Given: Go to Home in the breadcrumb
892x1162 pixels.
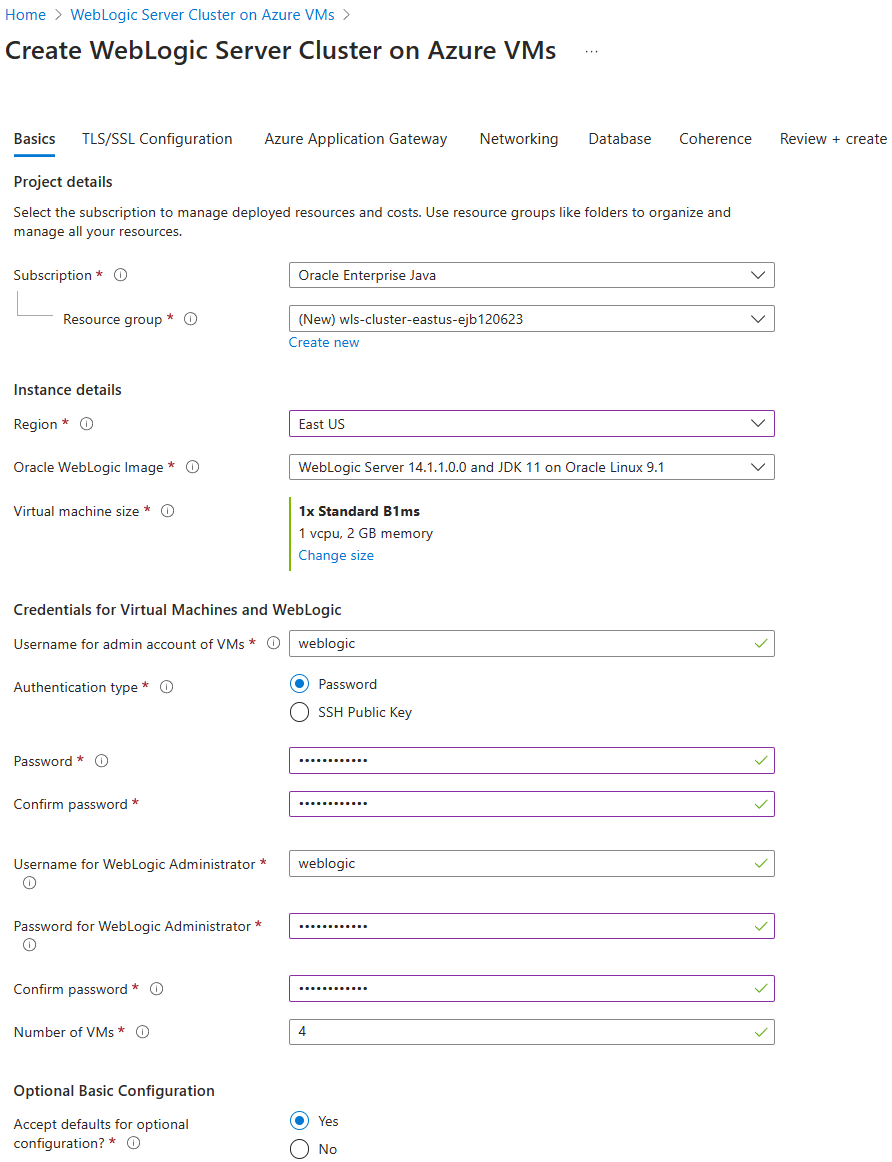Looking at the screenshot, I should (x=26, y=15).
